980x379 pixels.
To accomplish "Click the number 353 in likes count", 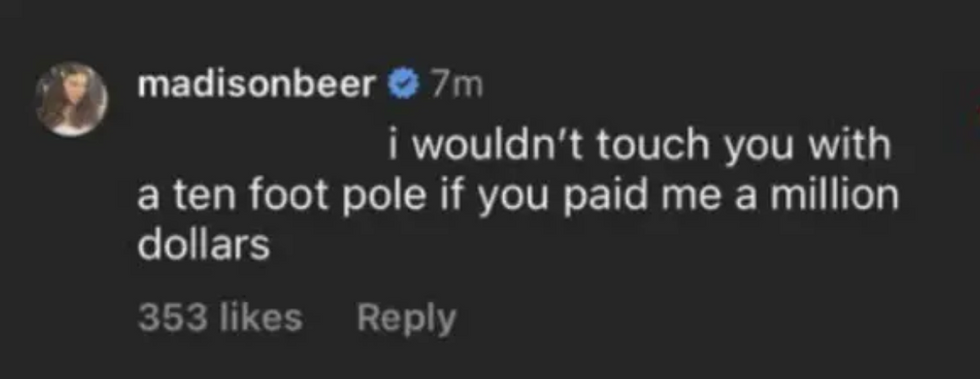I will tap(168, 318).
